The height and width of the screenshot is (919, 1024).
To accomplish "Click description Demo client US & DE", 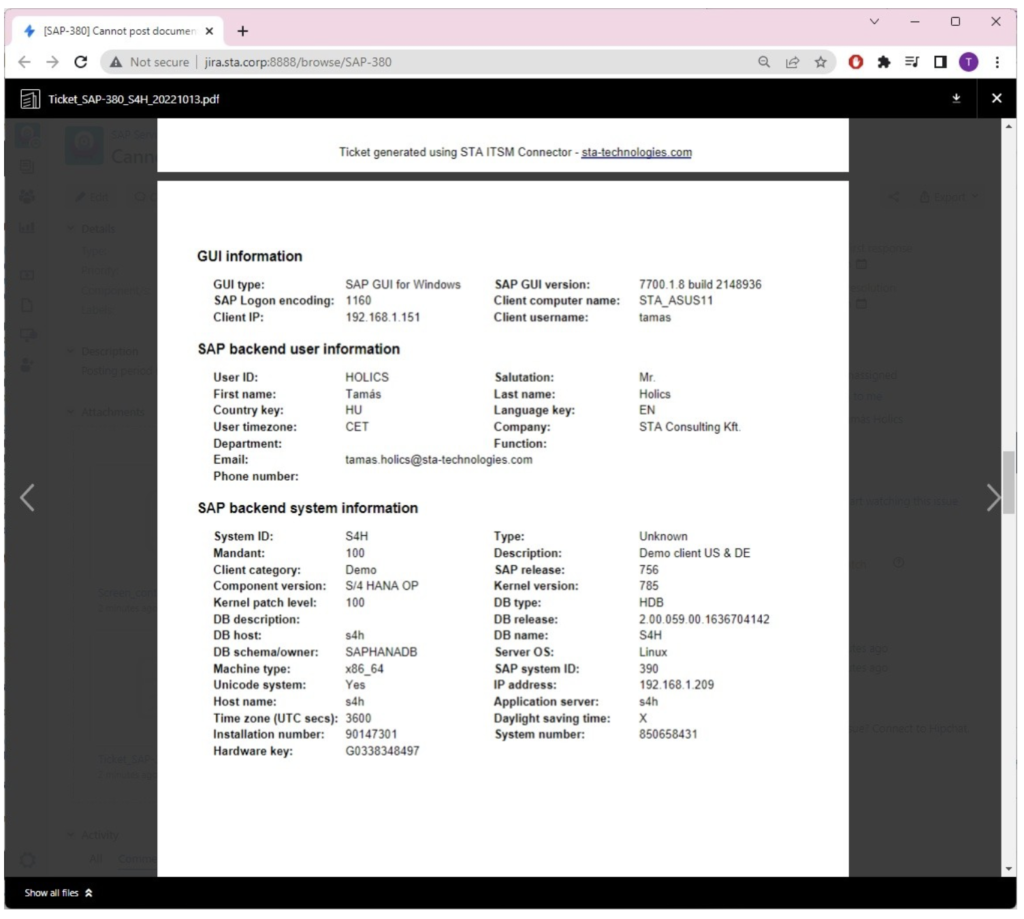I will 694,553.
